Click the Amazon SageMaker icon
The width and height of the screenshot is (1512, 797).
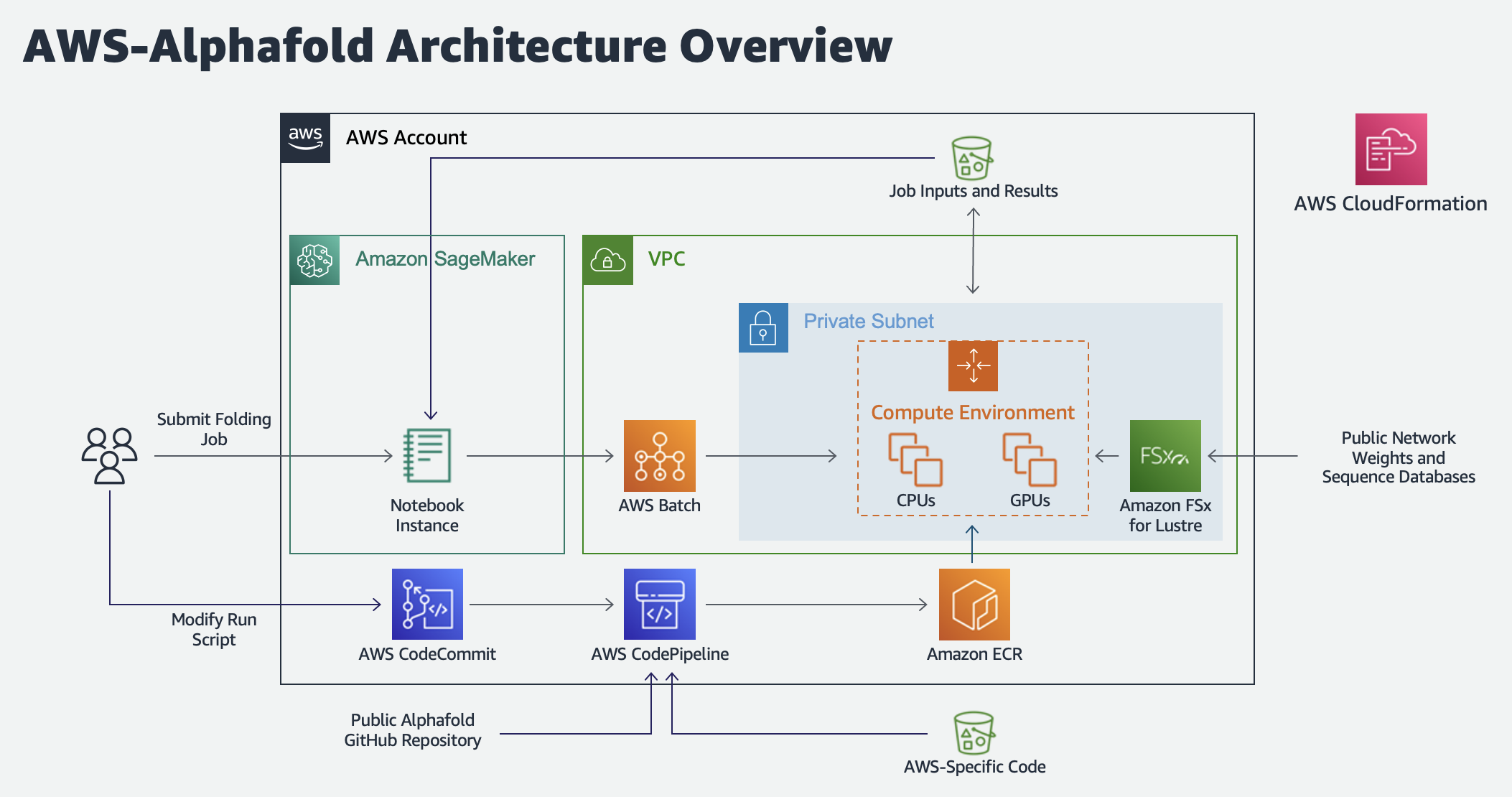coord(314,260)
